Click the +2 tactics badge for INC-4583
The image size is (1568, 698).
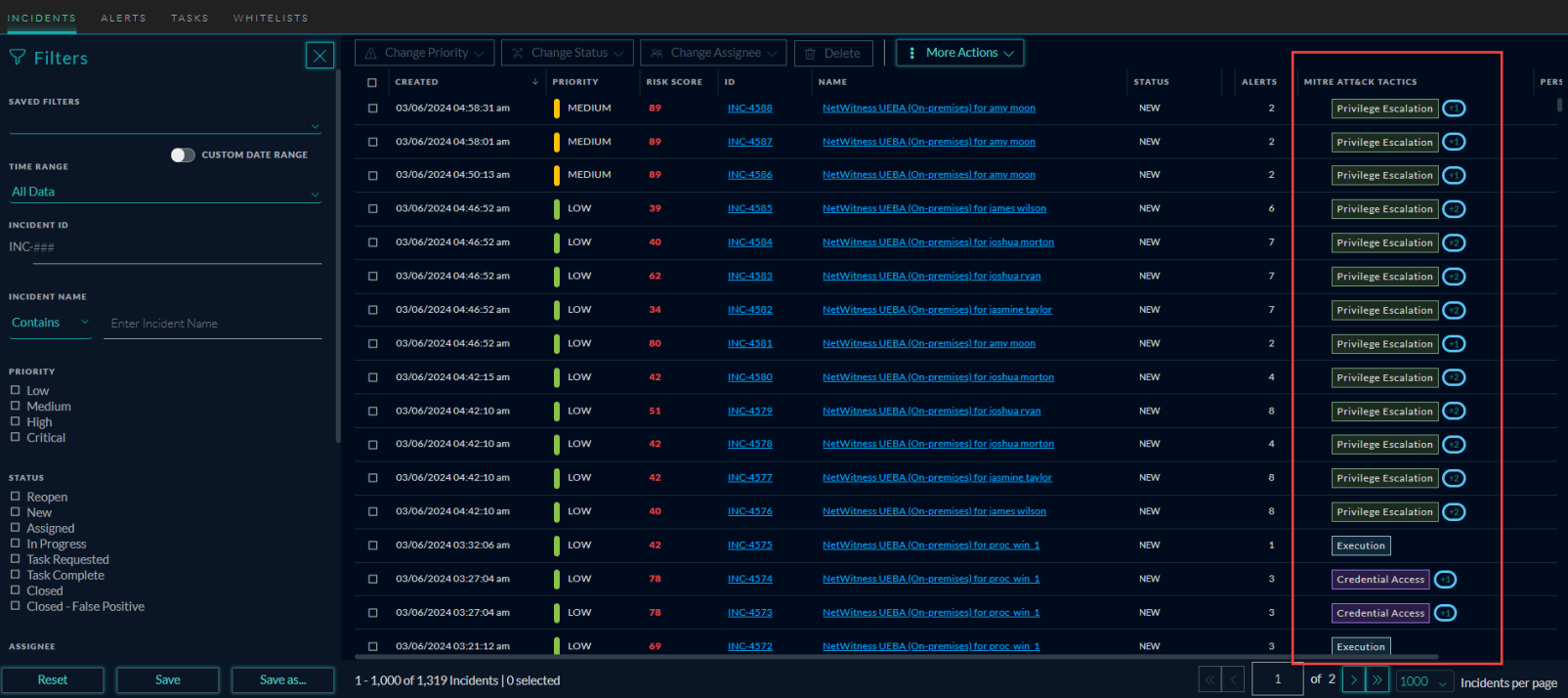tap(1454, 277)
